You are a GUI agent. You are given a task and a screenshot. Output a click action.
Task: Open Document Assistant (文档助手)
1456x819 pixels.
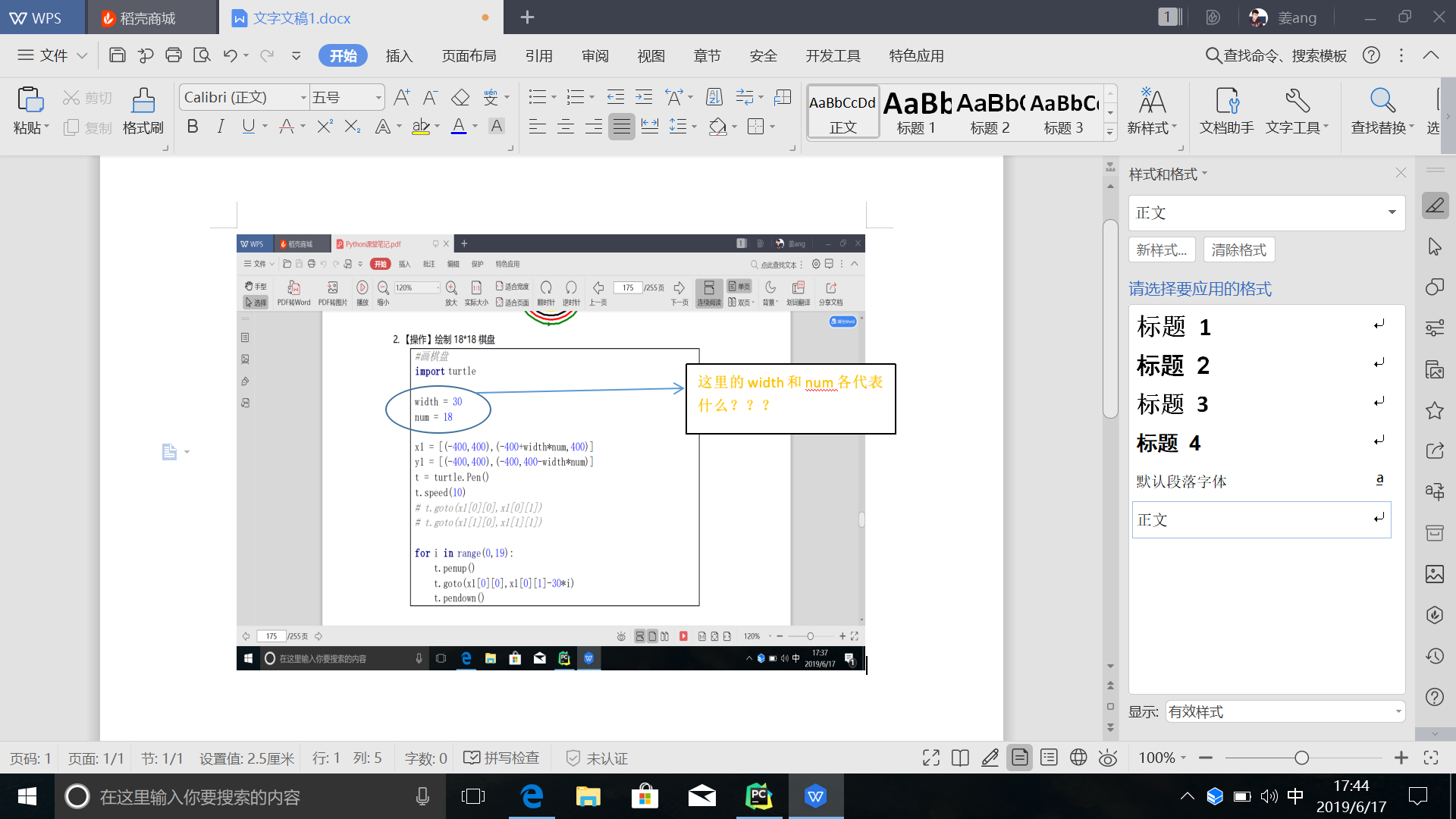(1226, 111)
